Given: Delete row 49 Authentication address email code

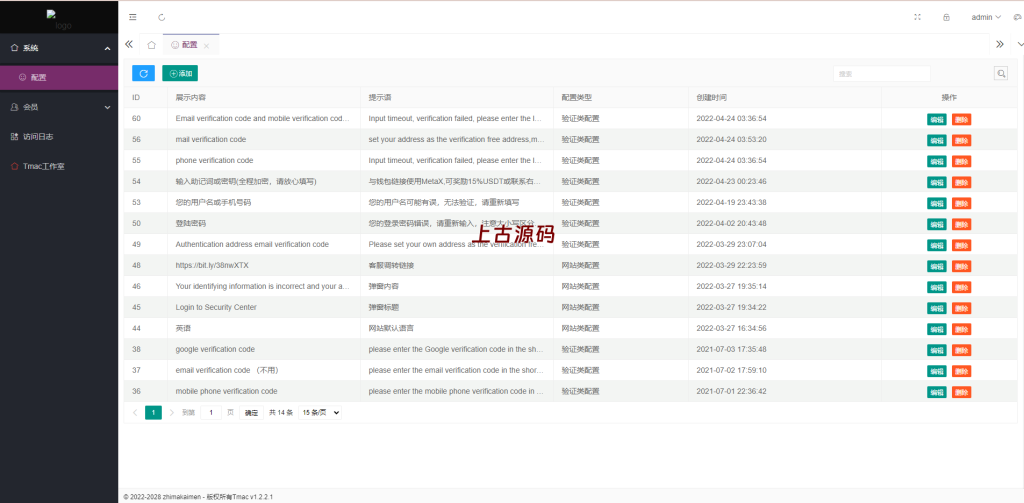Looking at the screenshot, I should coord(961,245).
